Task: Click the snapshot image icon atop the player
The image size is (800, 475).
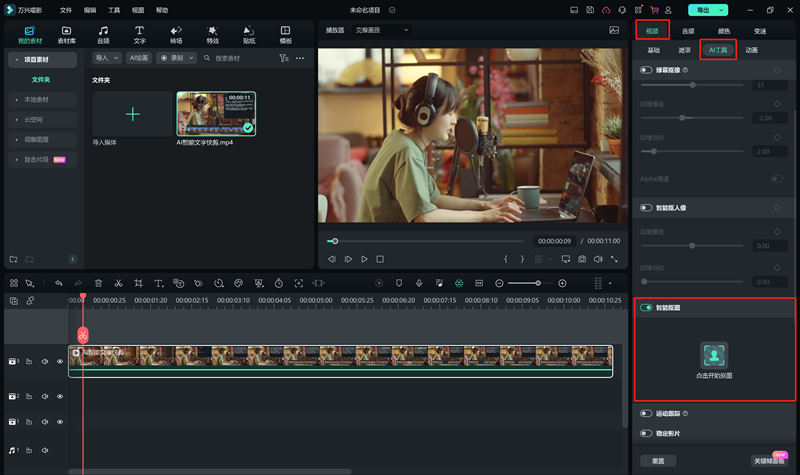Action: point(614,30)
